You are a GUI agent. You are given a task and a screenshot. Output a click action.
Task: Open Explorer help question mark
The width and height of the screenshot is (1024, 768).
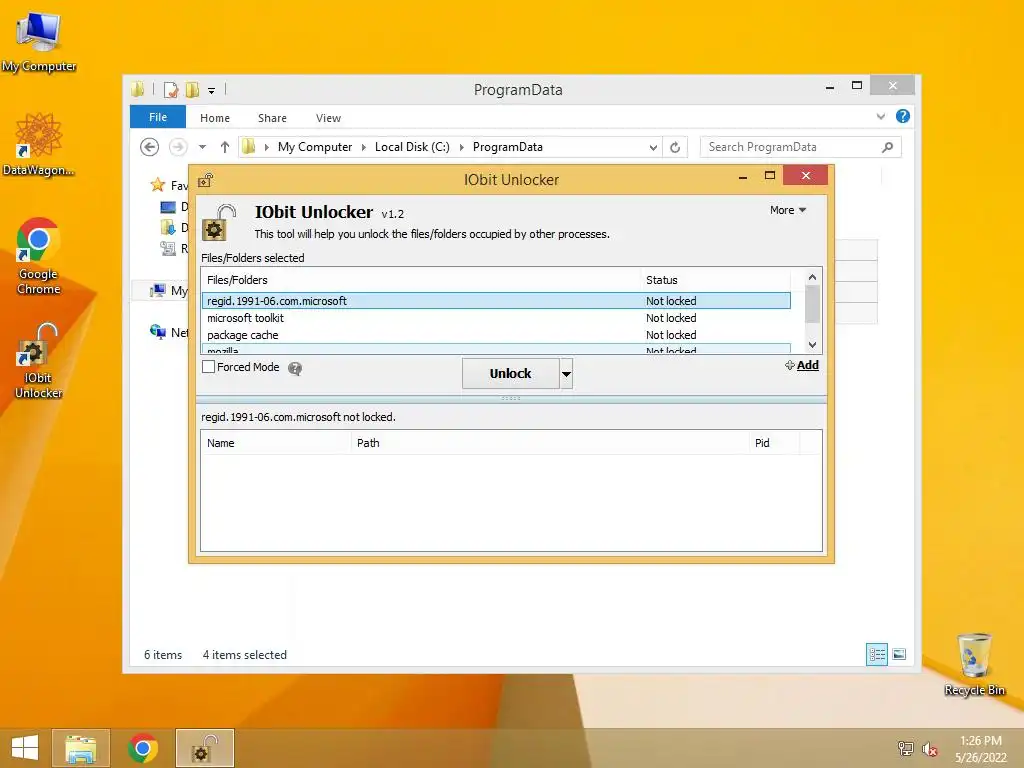click(x=903, y=116)
